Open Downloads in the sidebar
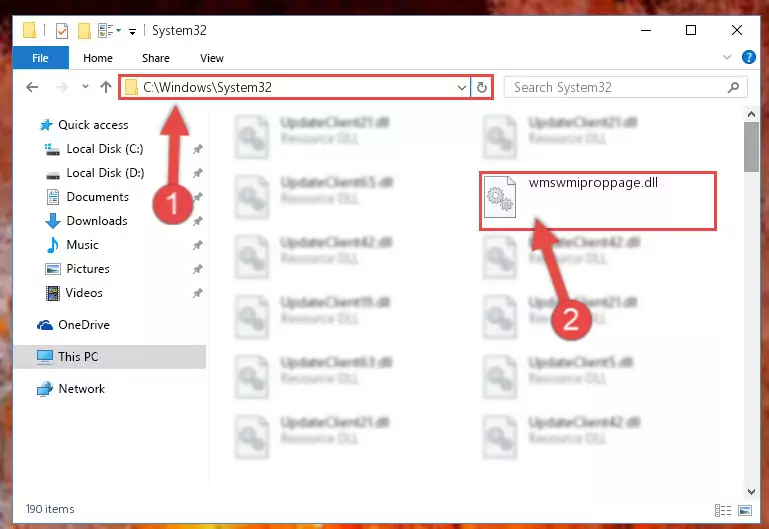The height and width of the screenshot is (529, 769). [97, 221]
